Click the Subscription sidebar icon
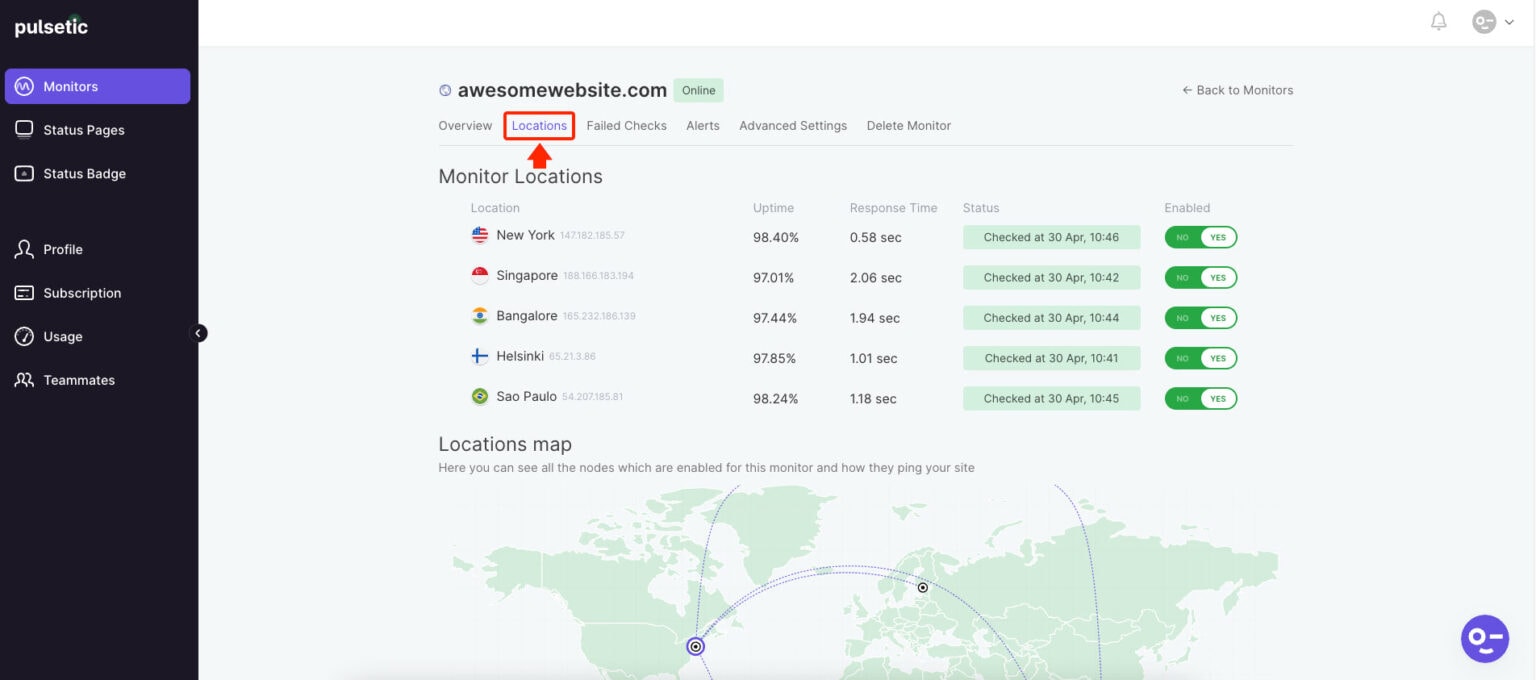 tap(24, 293)
